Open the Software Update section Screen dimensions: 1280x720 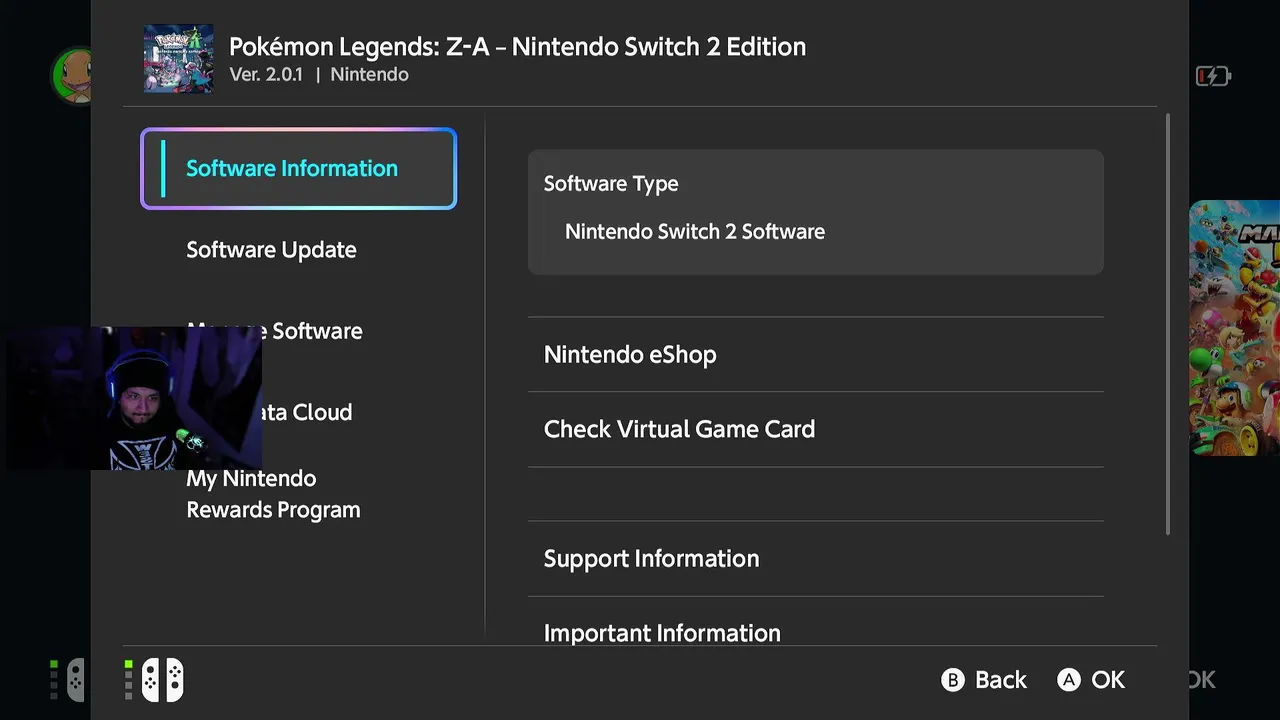tap(271, 250)
